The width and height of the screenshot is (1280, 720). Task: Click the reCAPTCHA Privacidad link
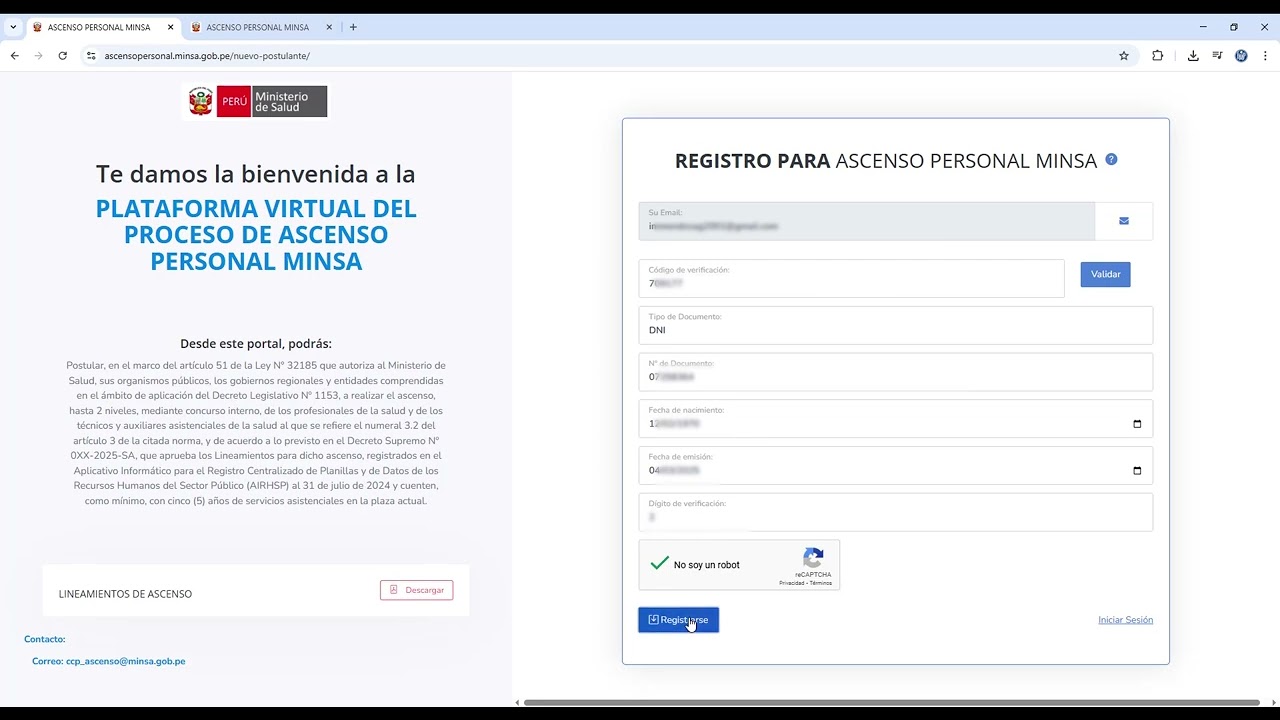point(792,583)
